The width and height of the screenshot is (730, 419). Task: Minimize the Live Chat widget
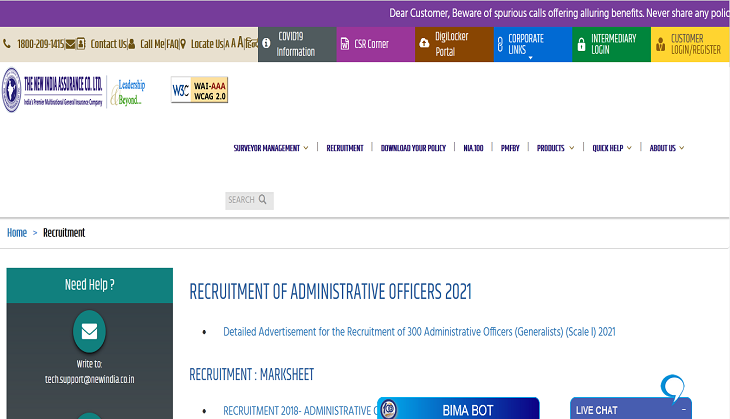[683, 410]
